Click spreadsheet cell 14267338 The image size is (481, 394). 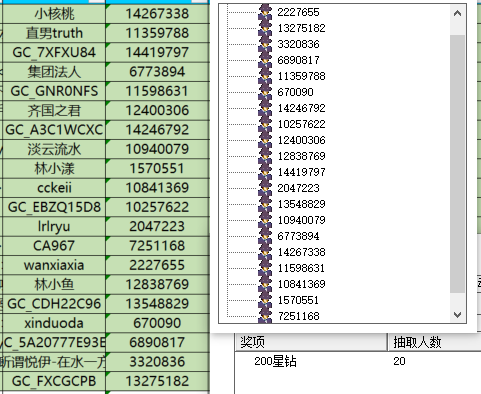click(x=157, y=14)
